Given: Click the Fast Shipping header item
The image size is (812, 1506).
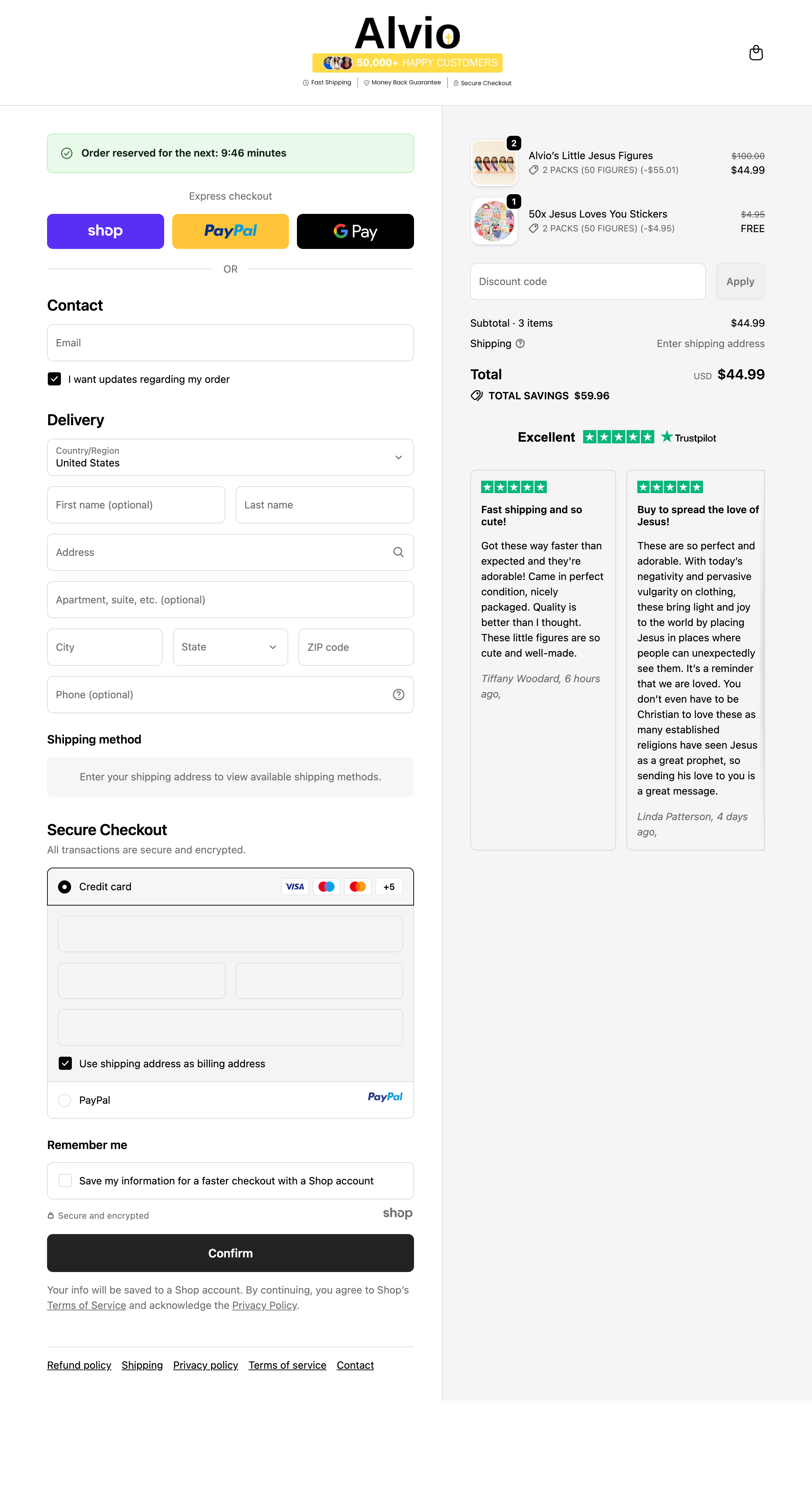Looking at the screenshot, I should [x=326, y=82].
